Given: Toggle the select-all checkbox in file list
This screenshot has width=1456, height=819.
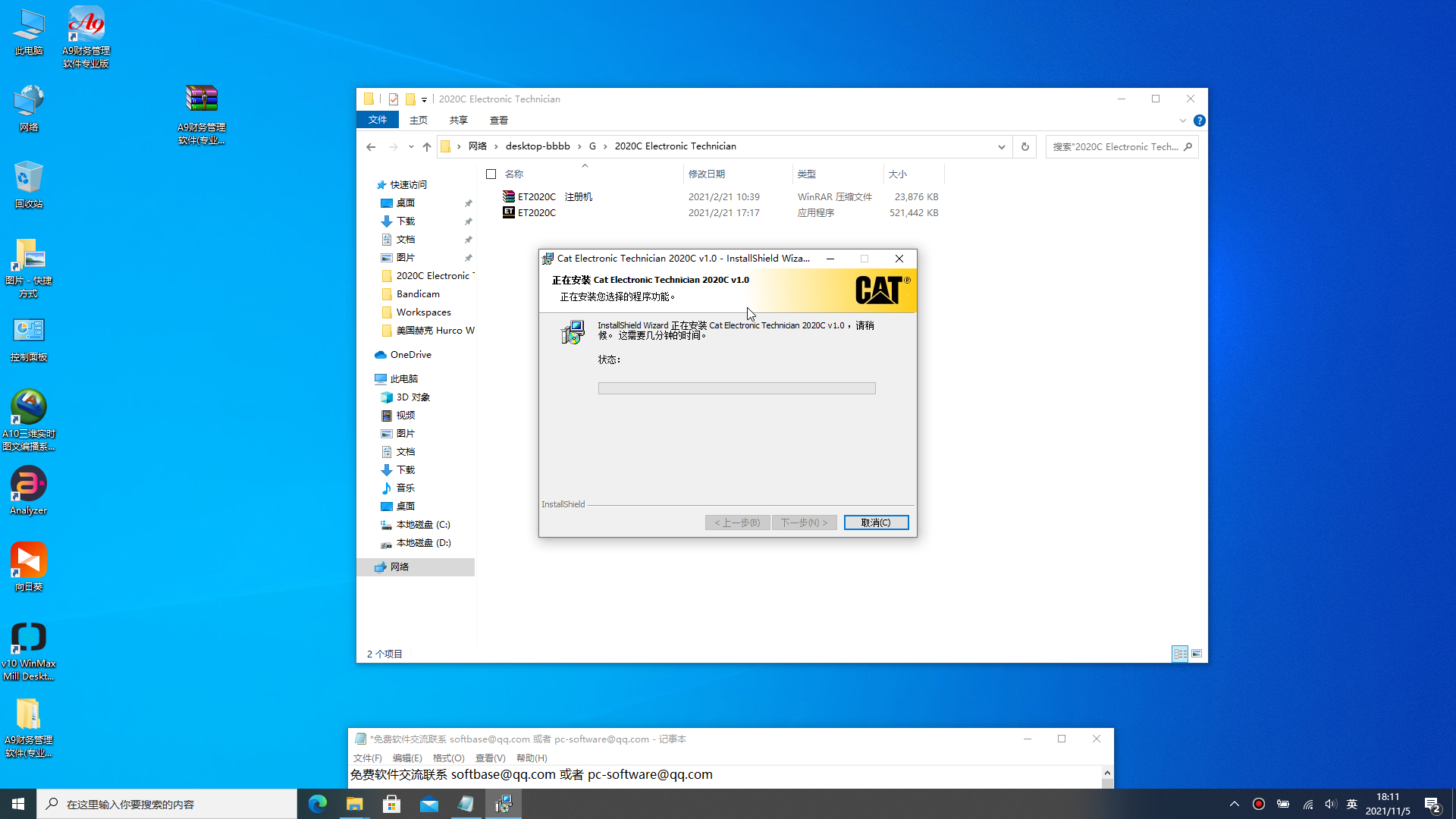Looking at the screenshot, I should tap(491, 174).
